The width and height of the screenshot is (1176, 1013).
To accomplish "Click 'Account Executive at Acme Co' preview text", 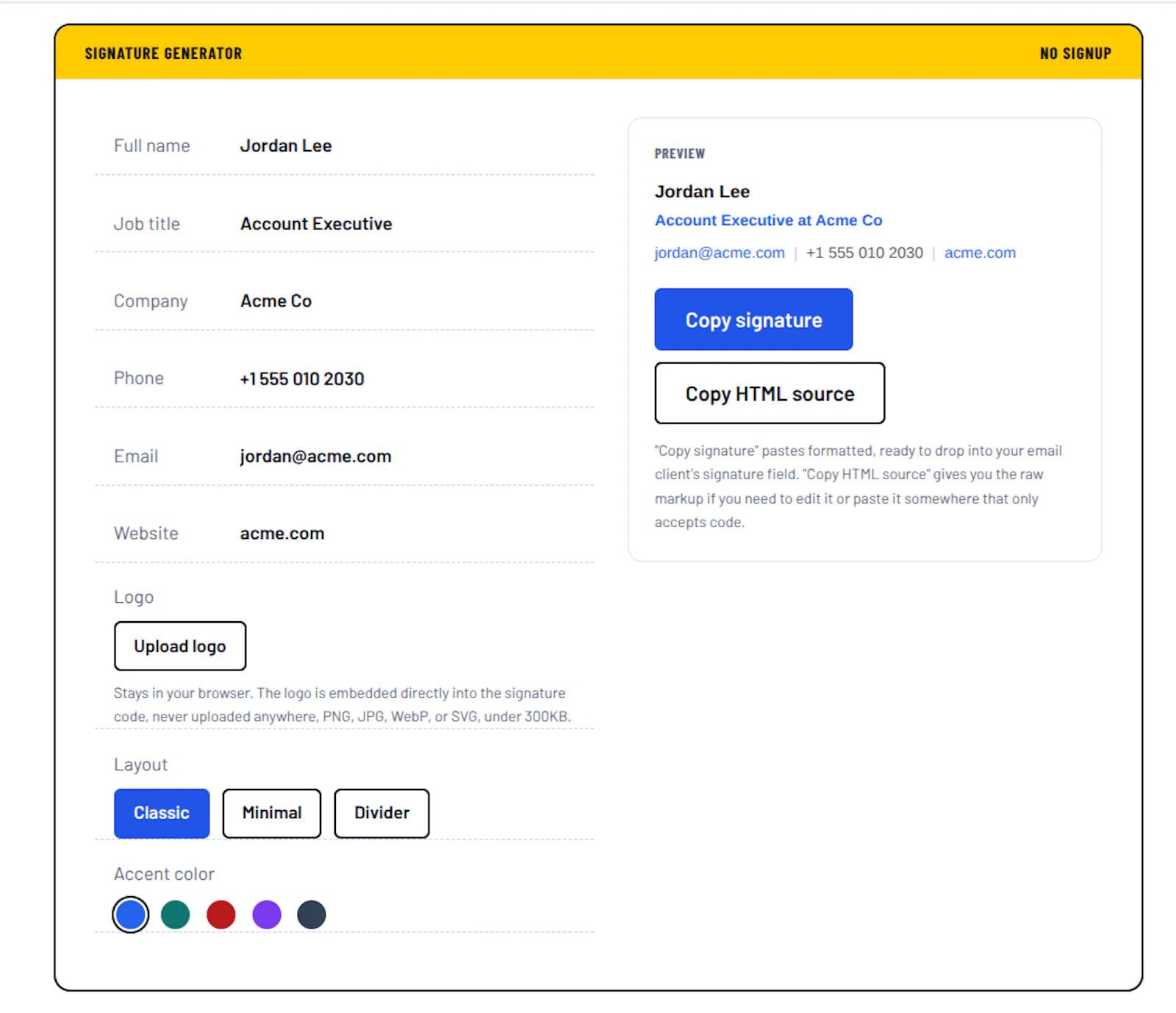I will [768, 221].
